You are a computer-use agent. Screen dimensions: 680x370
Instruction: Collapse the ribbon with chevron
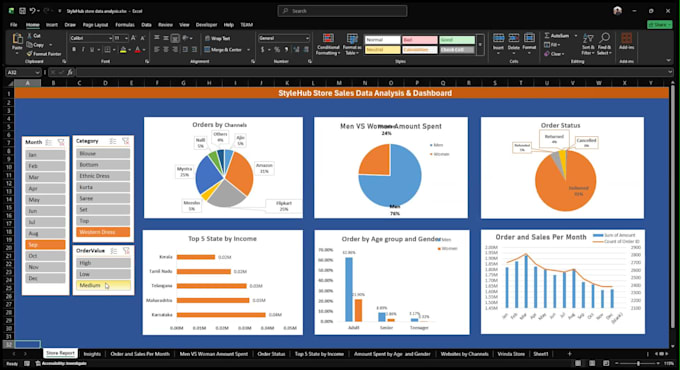[668, 61]
